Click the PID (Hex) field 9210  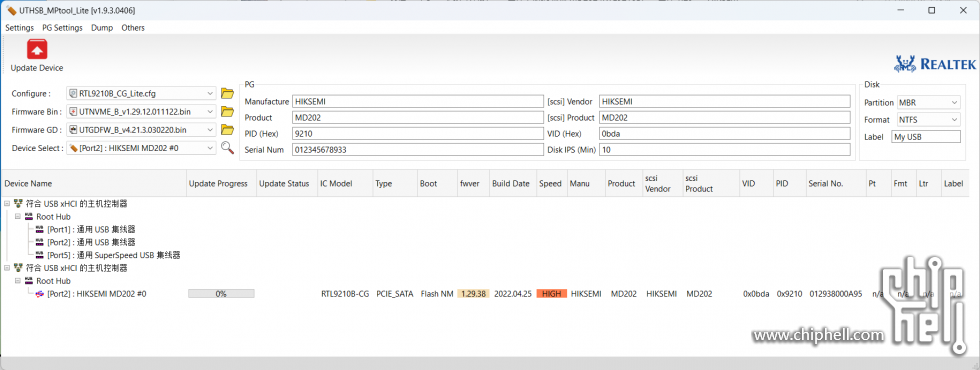pos(418,133)
